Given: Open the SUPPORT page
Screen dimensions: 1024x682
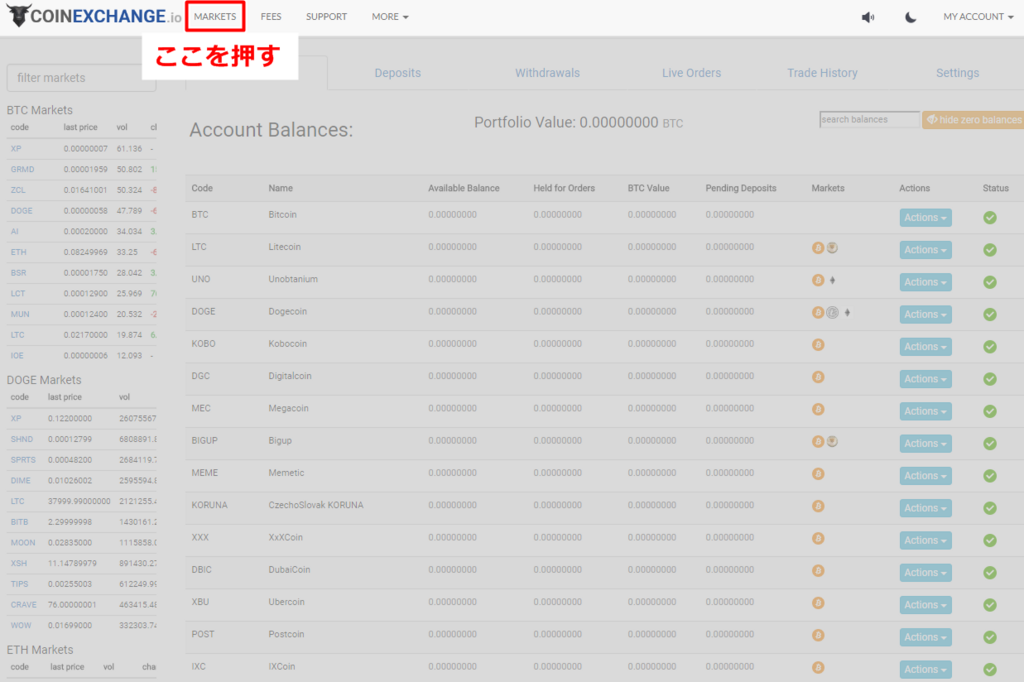Looking at the screenshot, I should click(327, 16).
